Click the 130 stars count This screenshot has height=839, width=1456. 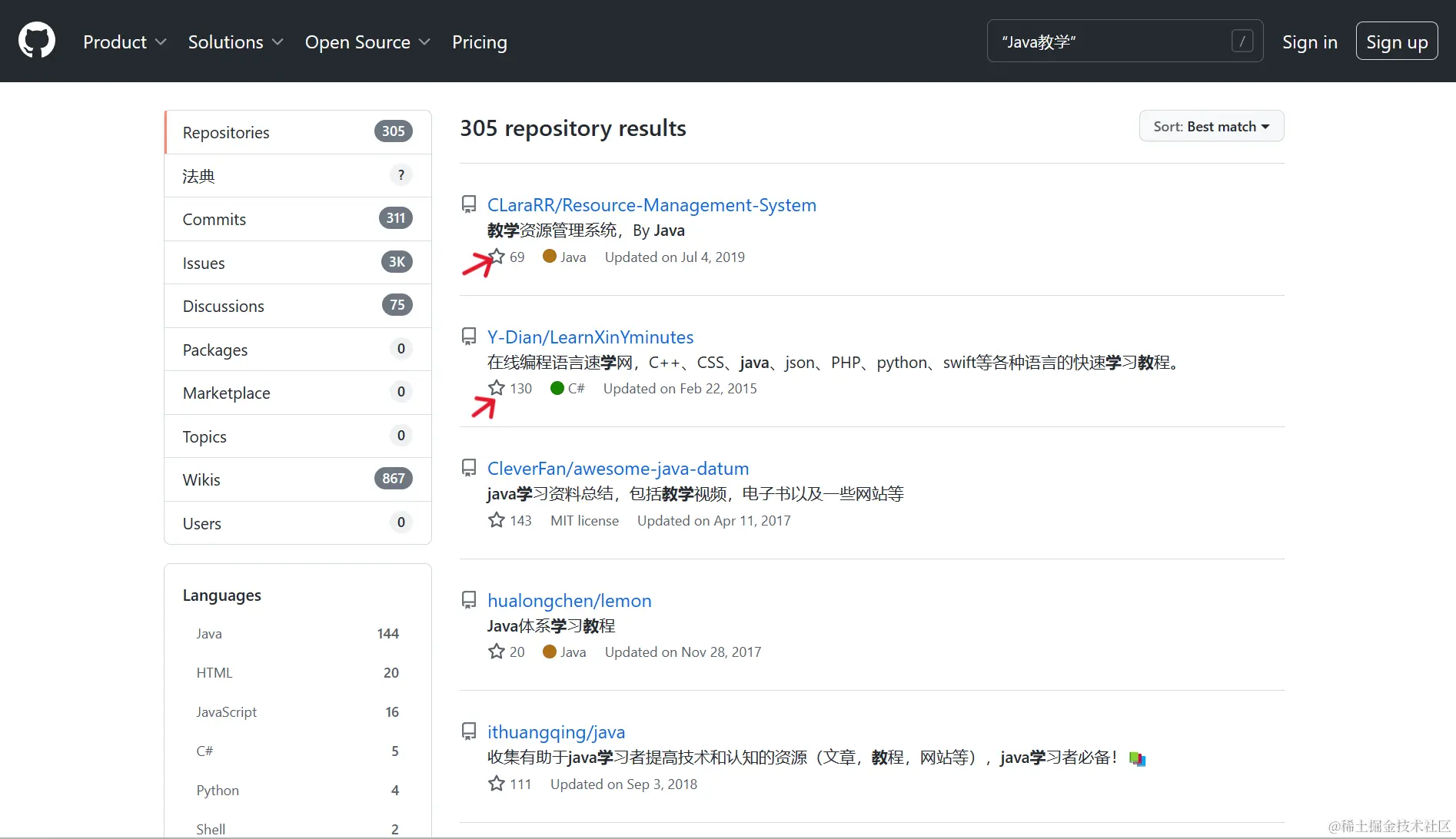click(521, 388)
